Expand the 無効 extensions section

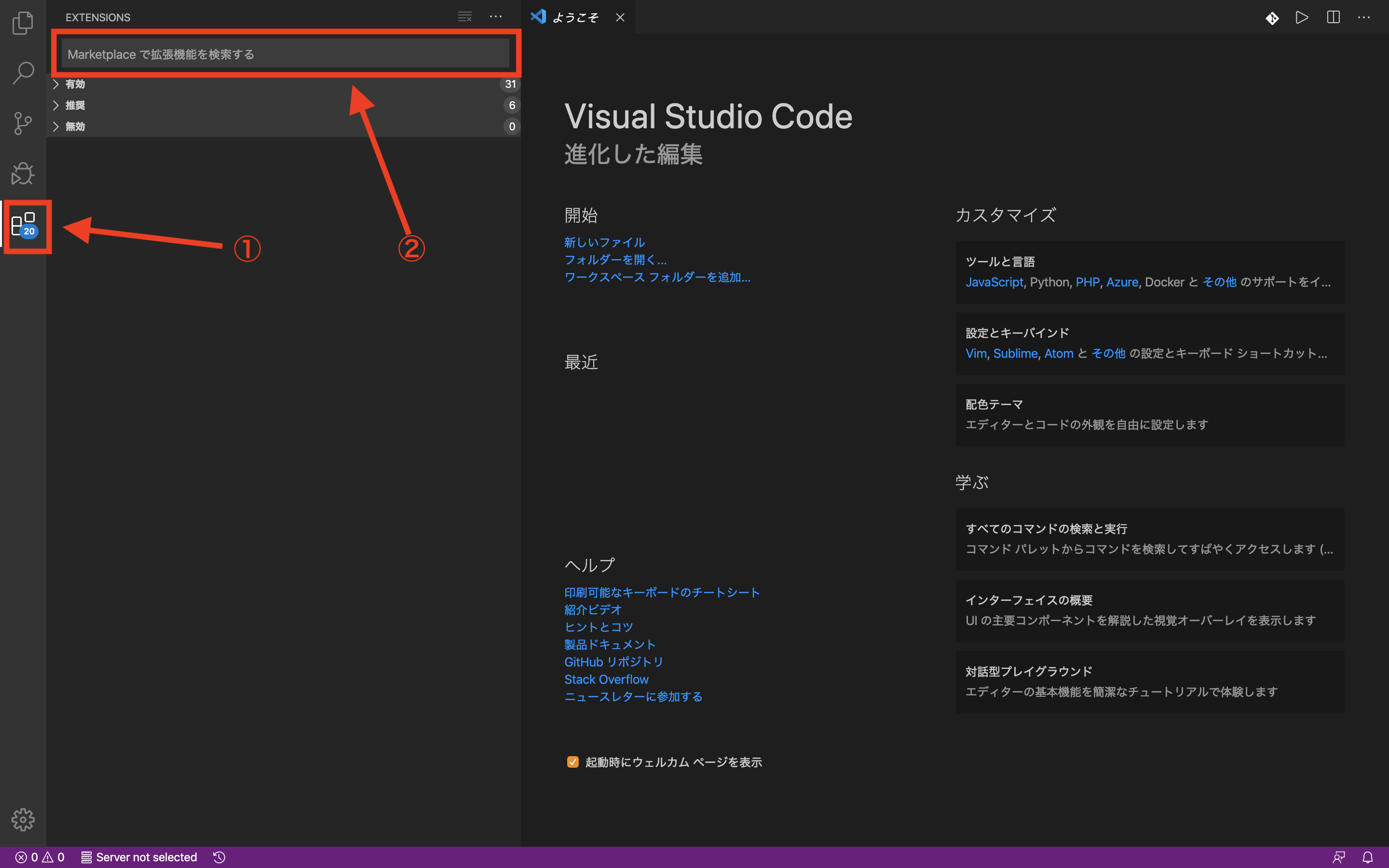click(284, 126)
